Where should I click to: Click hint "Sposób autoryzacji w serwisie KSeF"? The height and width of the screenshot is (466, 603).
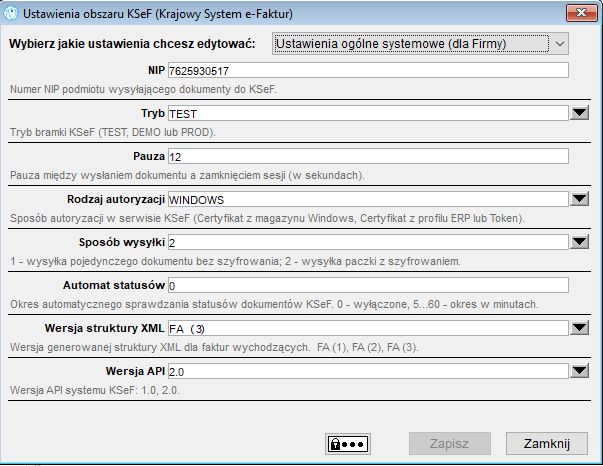tap(267, 219)
